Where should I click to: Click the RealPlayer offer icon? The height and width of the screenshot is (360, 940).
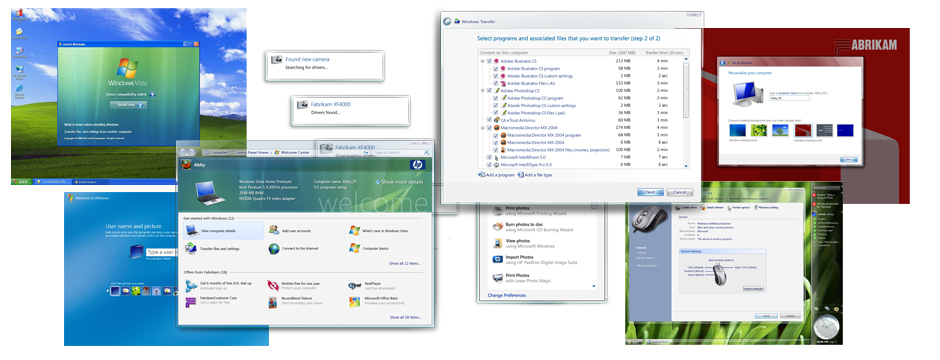[x=354, y=285]
